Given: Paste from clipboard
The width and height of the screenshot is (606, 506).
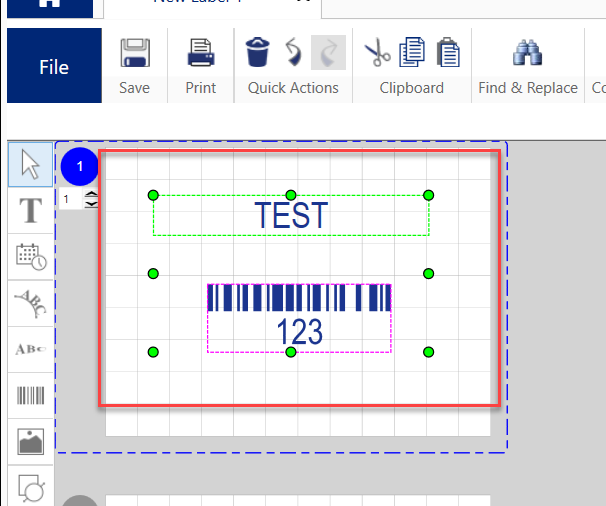Looking at the screenshot, I should click(x=447, y=52).
